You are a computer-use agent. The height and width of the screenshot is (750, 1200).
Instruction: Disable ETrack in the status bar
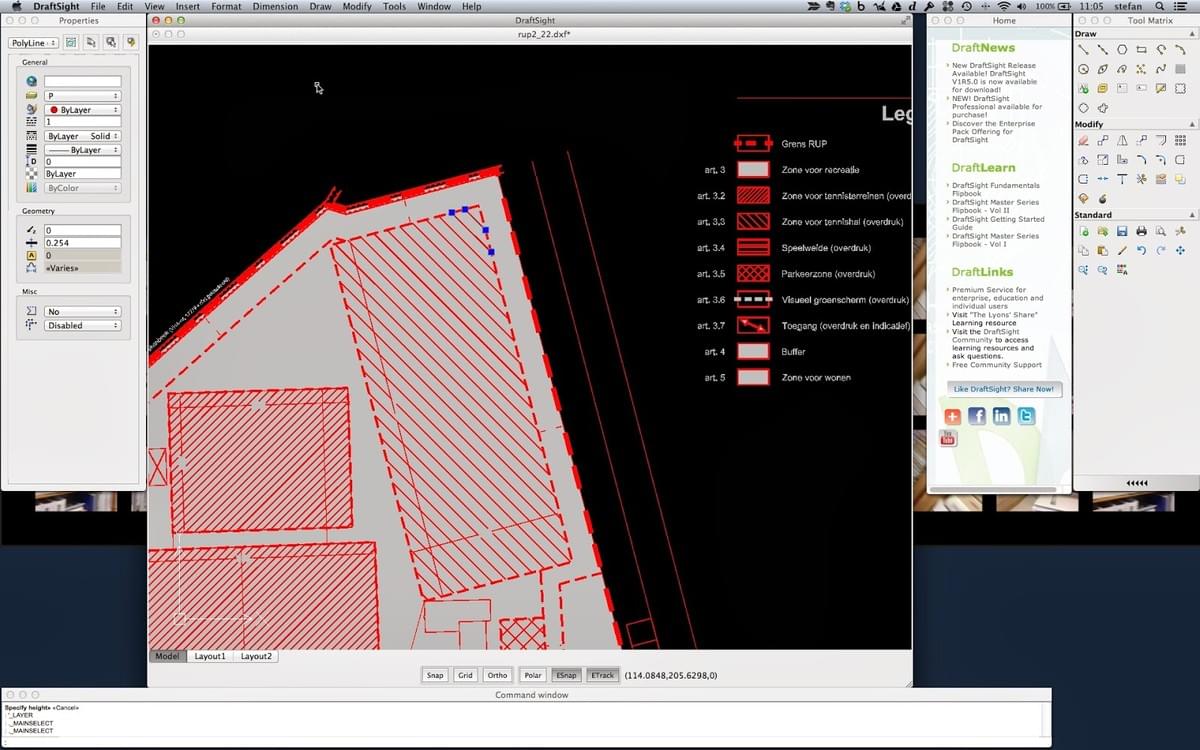(x=603, y=675)
